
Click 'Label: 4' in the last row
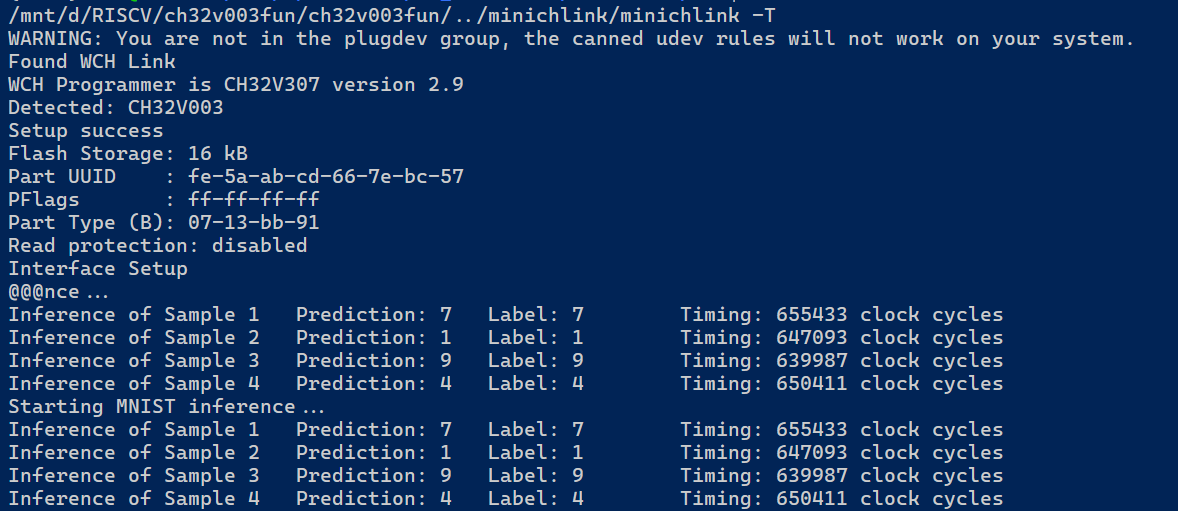tap(535, 498)
